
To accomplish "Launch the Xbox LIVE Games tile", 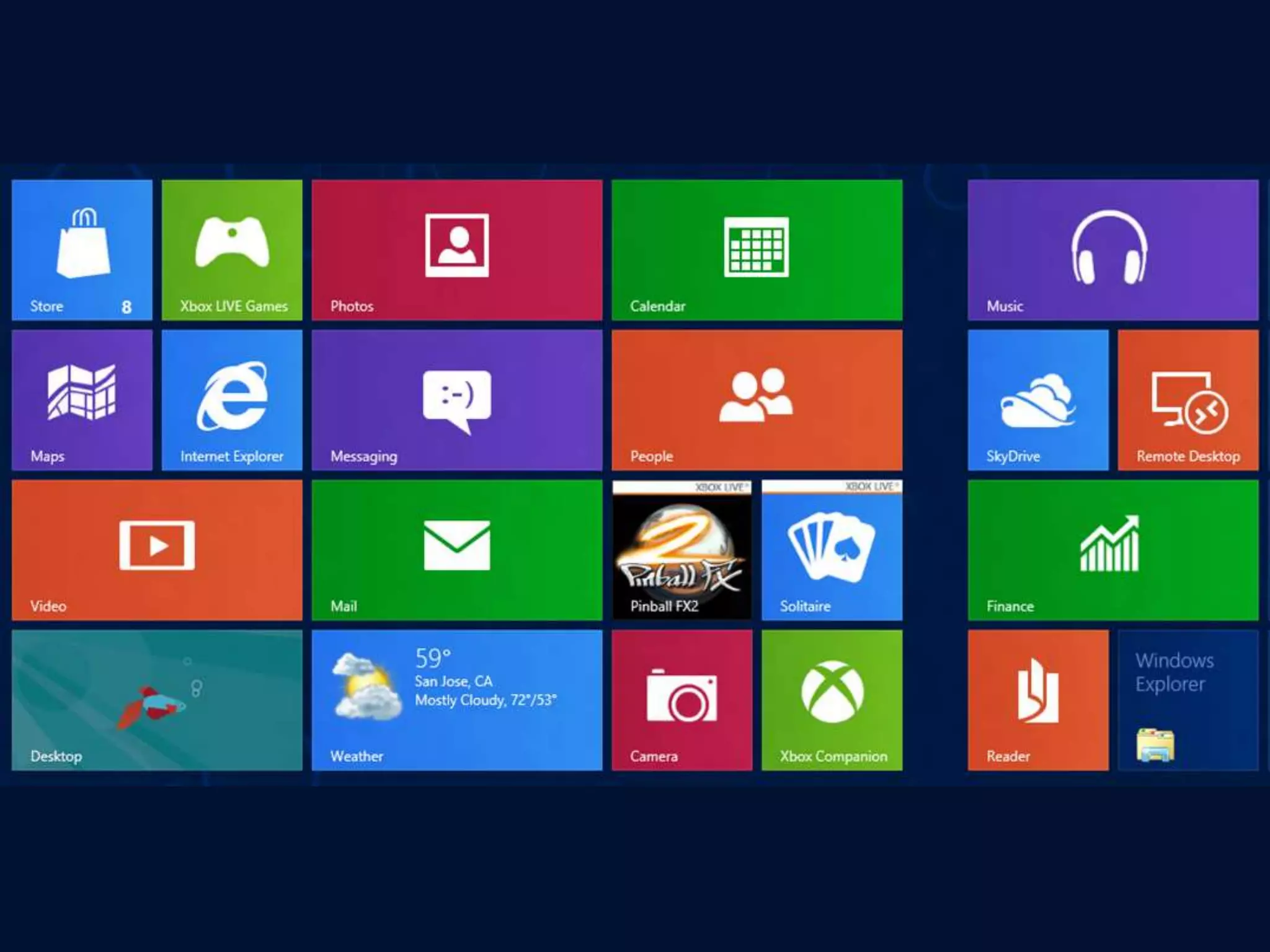I will (x=232, y=250).
